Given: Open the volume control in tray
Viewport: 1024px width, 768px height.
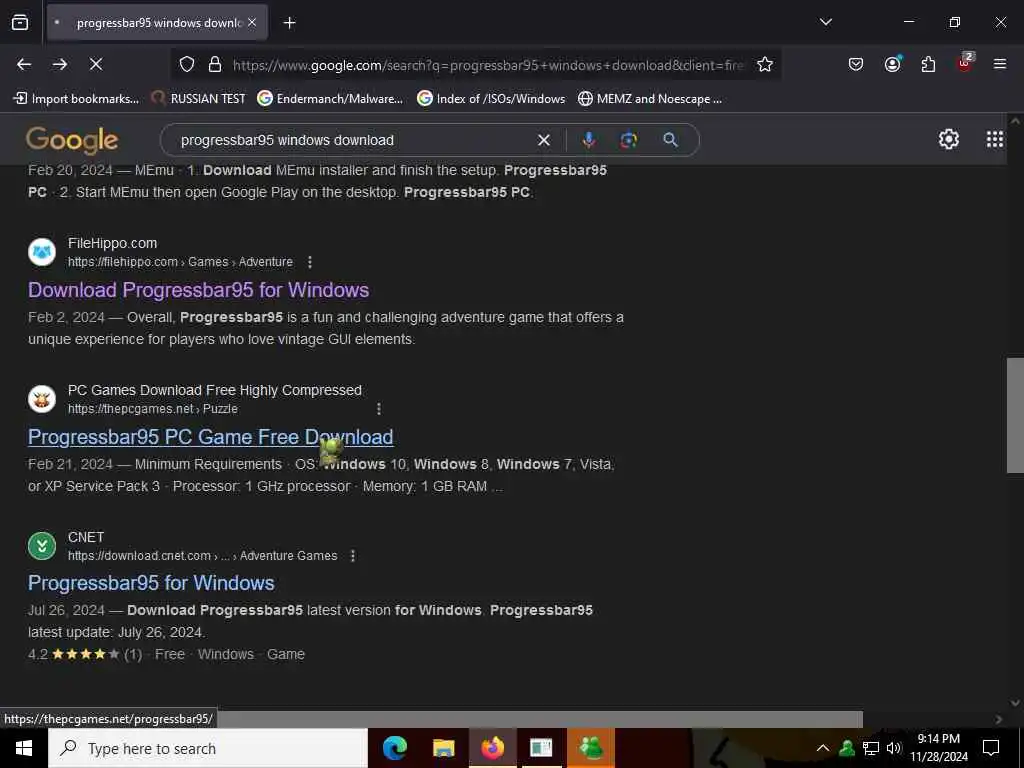Looking at the screenshot, I should [894, 748].
